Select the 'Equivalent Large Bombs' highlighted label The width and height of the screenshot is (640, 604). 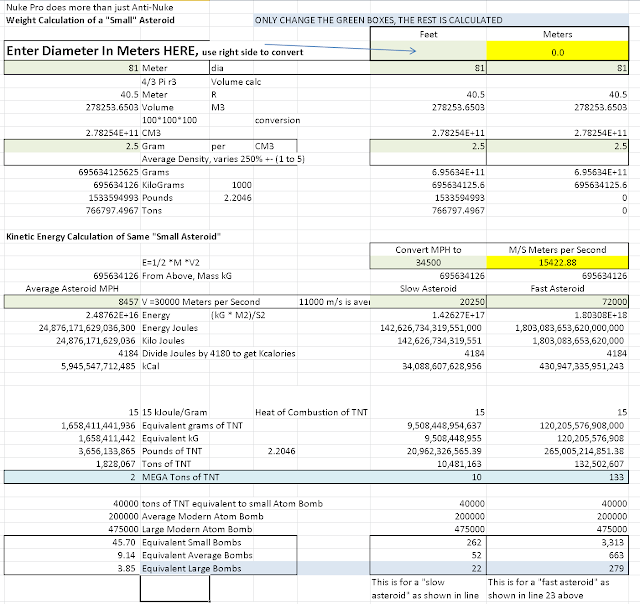191,568
